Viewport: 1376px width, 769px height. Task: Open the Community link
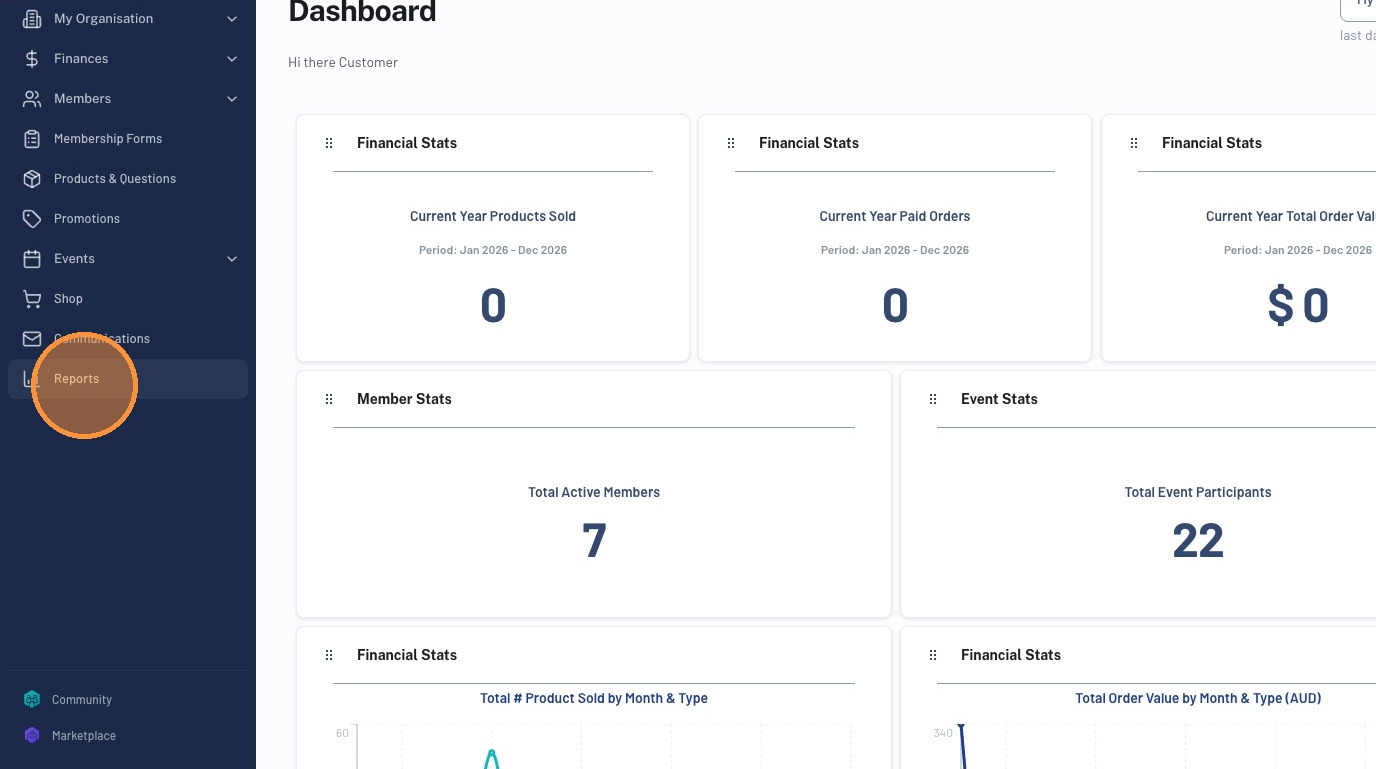pyautogui.click(x=82, y=700)
